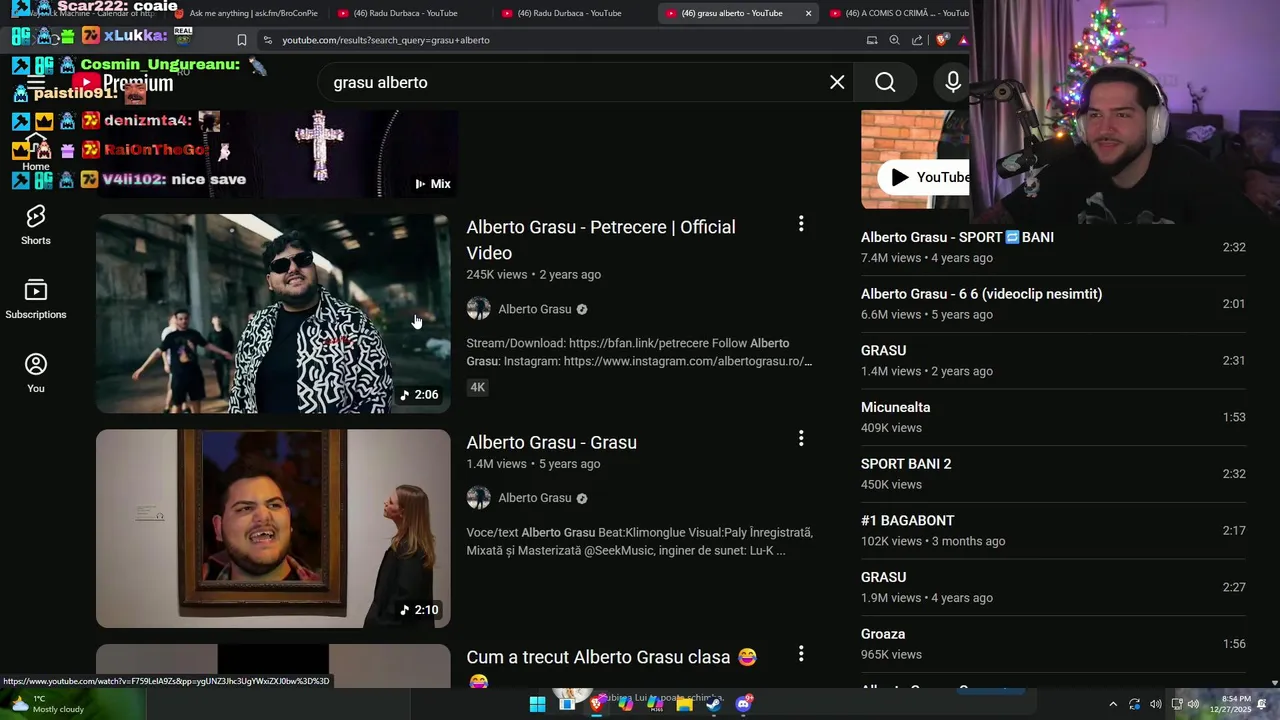Play track #1 BAGABONT
This screenshot has width=1280, height=720.
click(1053, 530)
